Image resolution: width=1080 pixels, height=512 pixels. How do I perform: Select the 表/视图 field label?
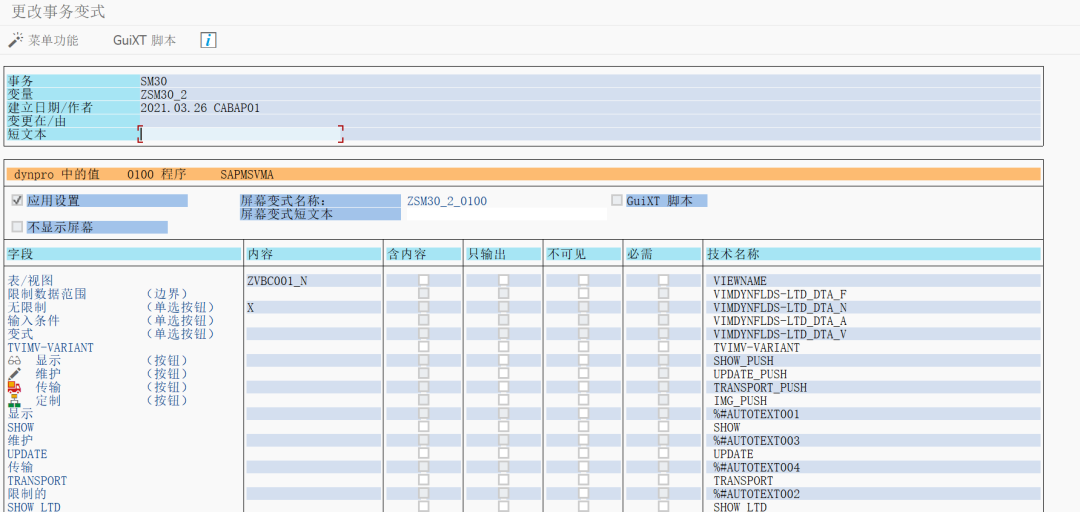30,280
